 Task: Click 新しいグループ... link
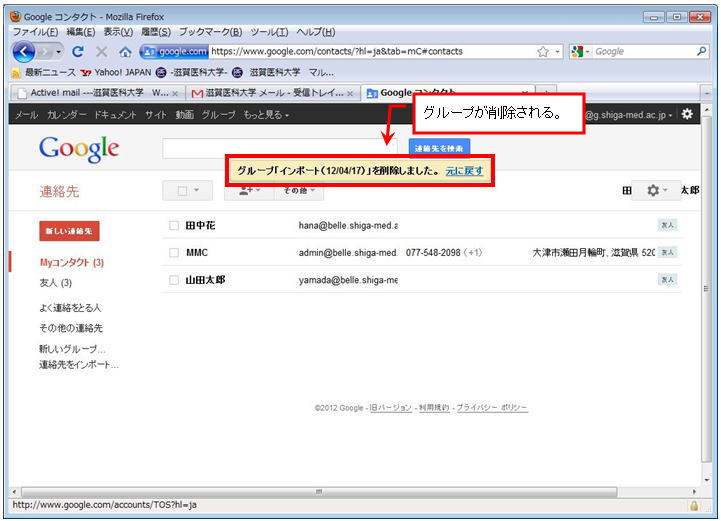(x=72, y=349)
